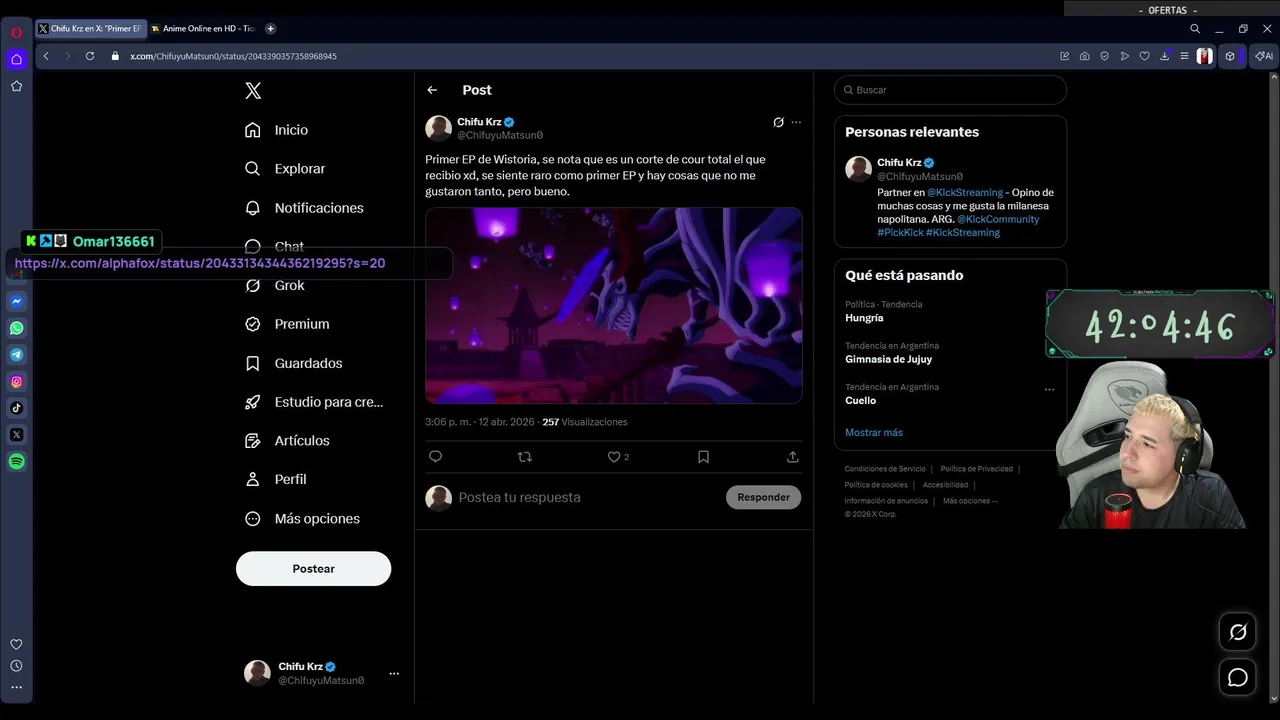Click the Grok floating button bottom right
Screen dimensions: 1280x720
[1238, 632]
